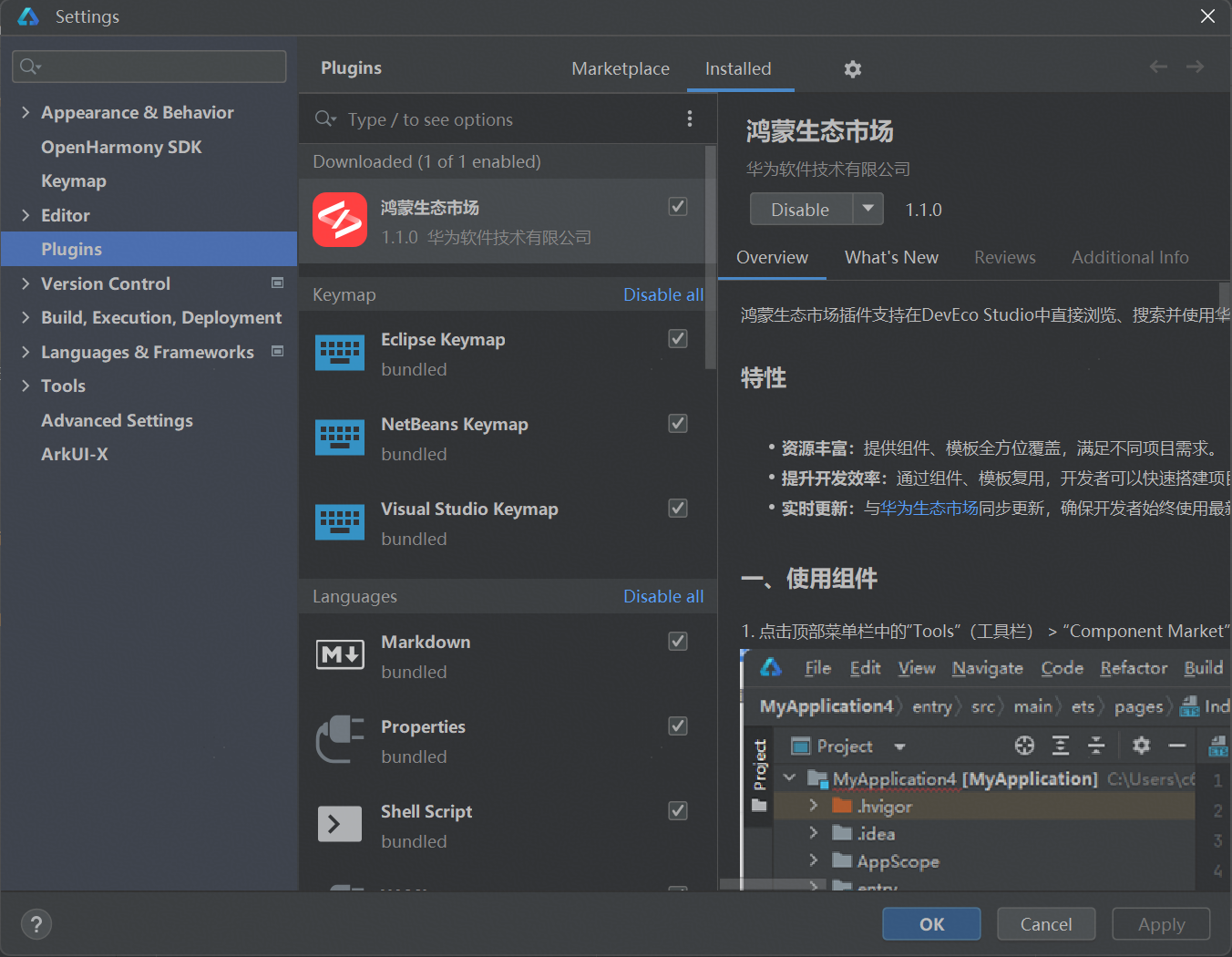Toggle the Eclipse Keymap checkbox
This screenshot has height=957, width=1232.
coord(678,339)
